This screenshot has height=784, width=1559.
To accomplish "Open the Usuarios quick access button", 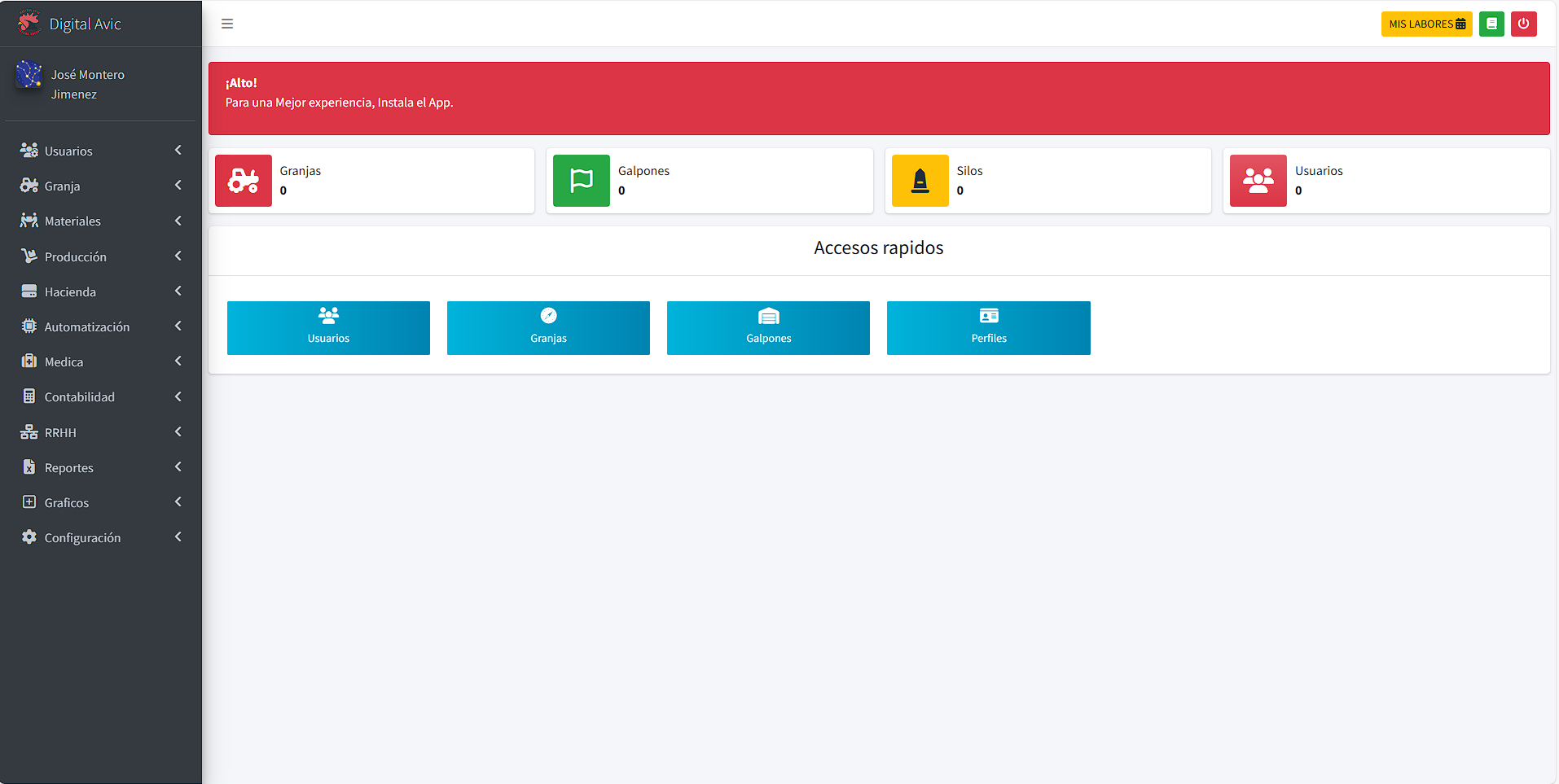I will 328,328.
